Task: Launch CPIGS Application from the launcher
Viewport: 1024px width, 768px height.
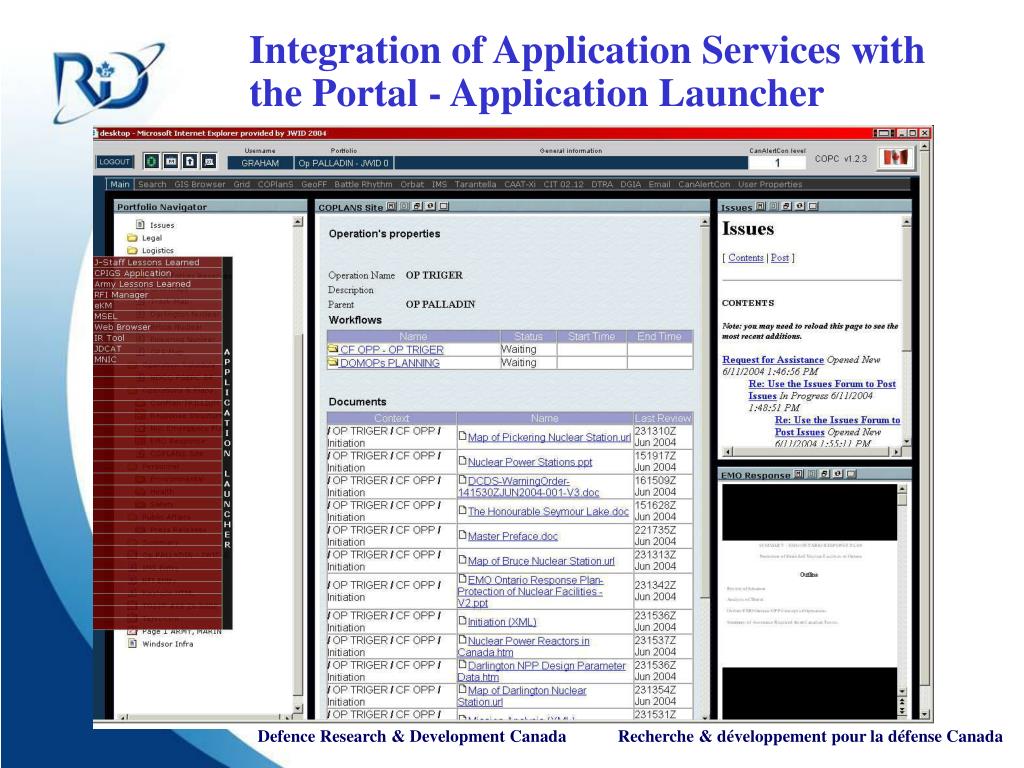Action: coord(157,273)
